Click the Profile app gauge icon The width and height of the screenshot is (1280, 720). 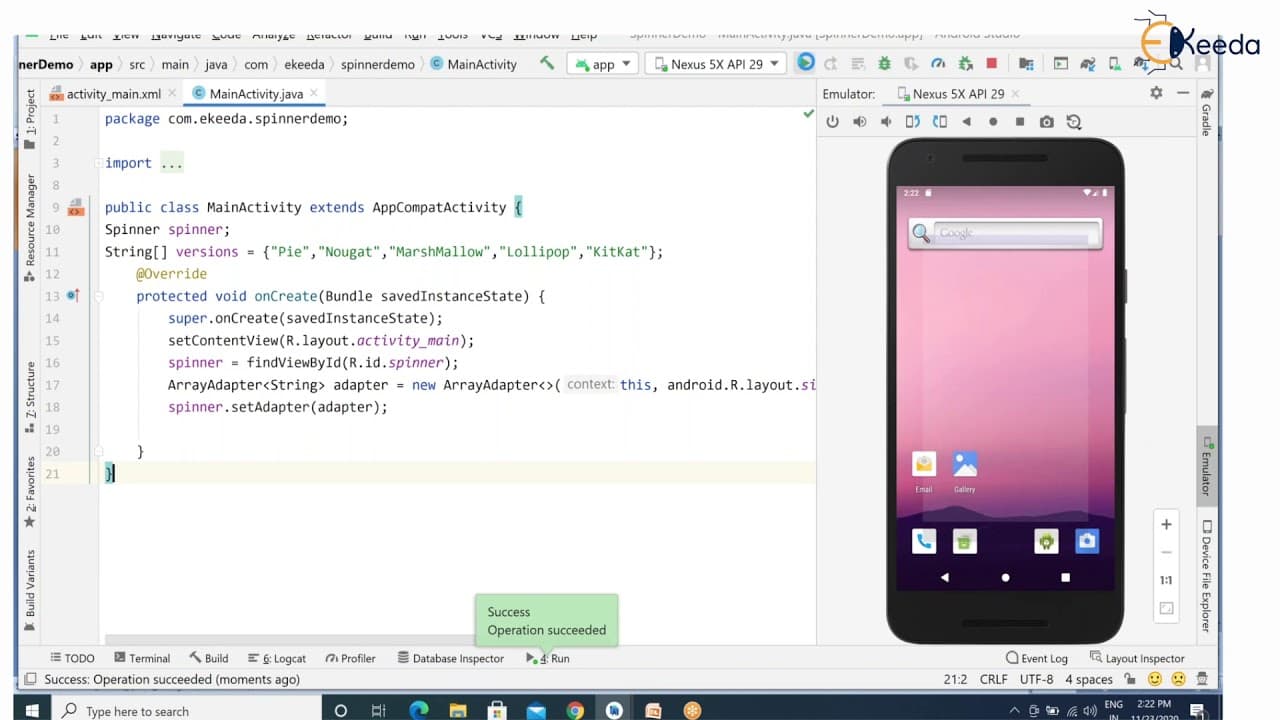click(938, 63)
